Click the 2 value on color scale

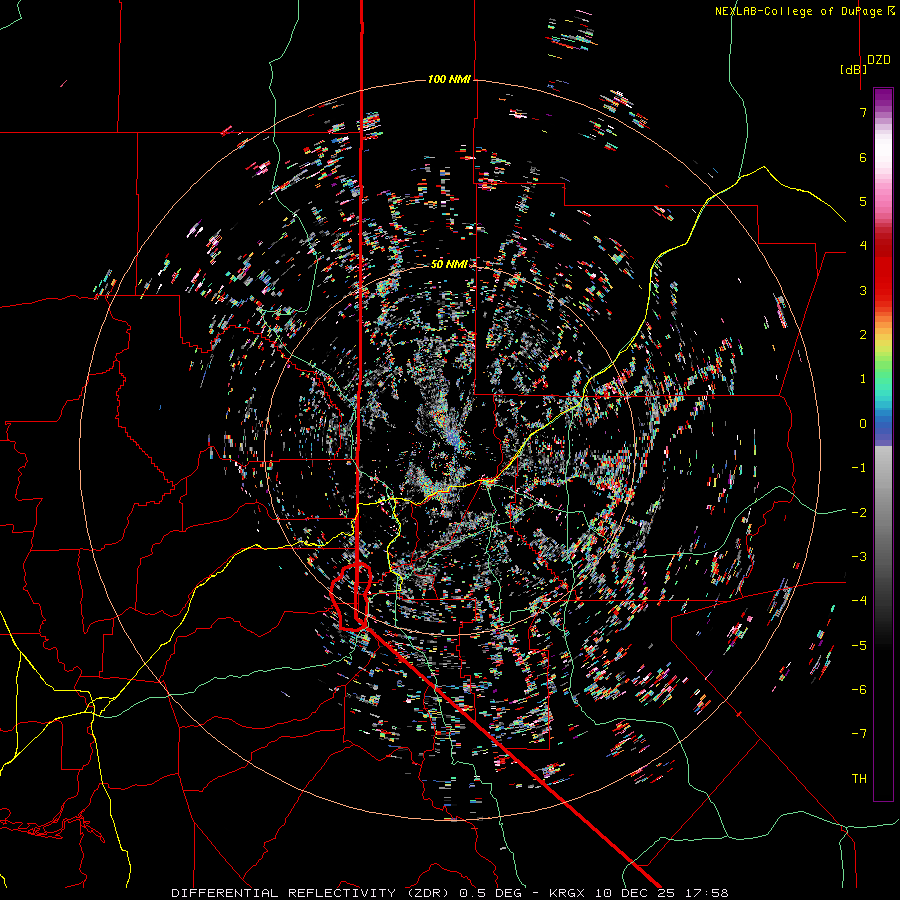(863, 335)
